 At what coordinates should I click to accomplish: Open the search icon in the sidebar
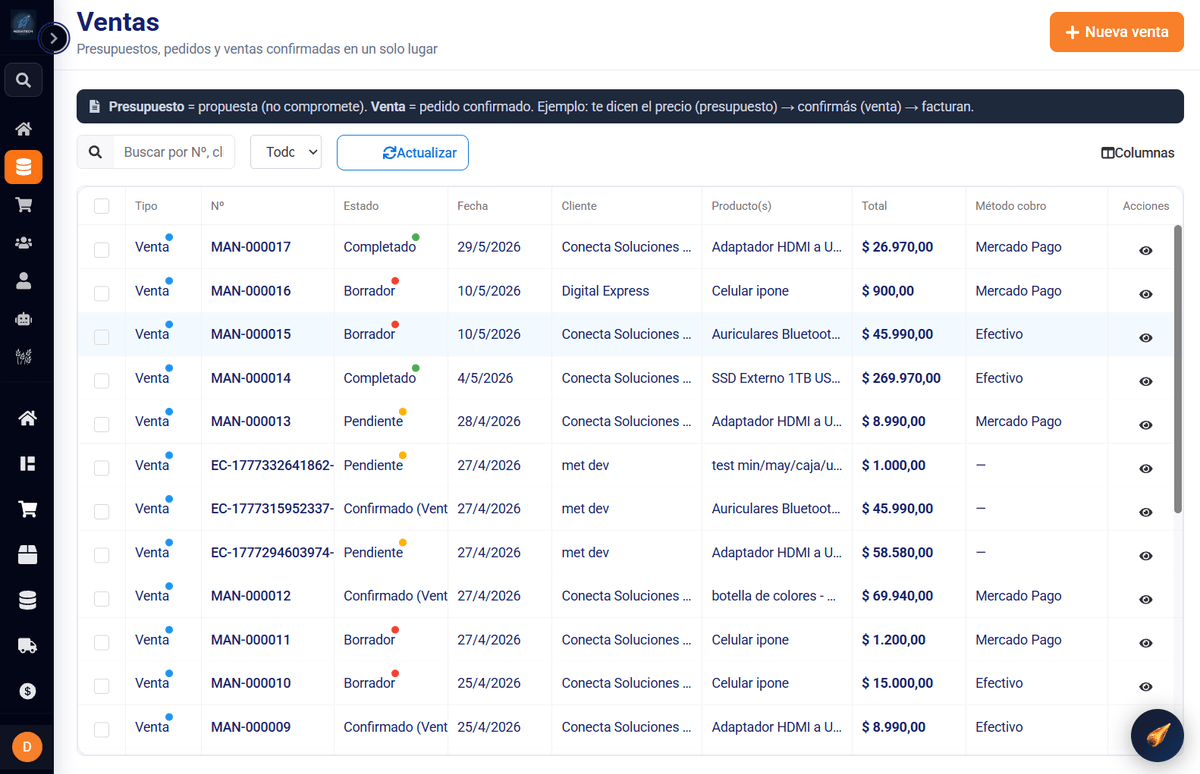[x=23, y=80]
